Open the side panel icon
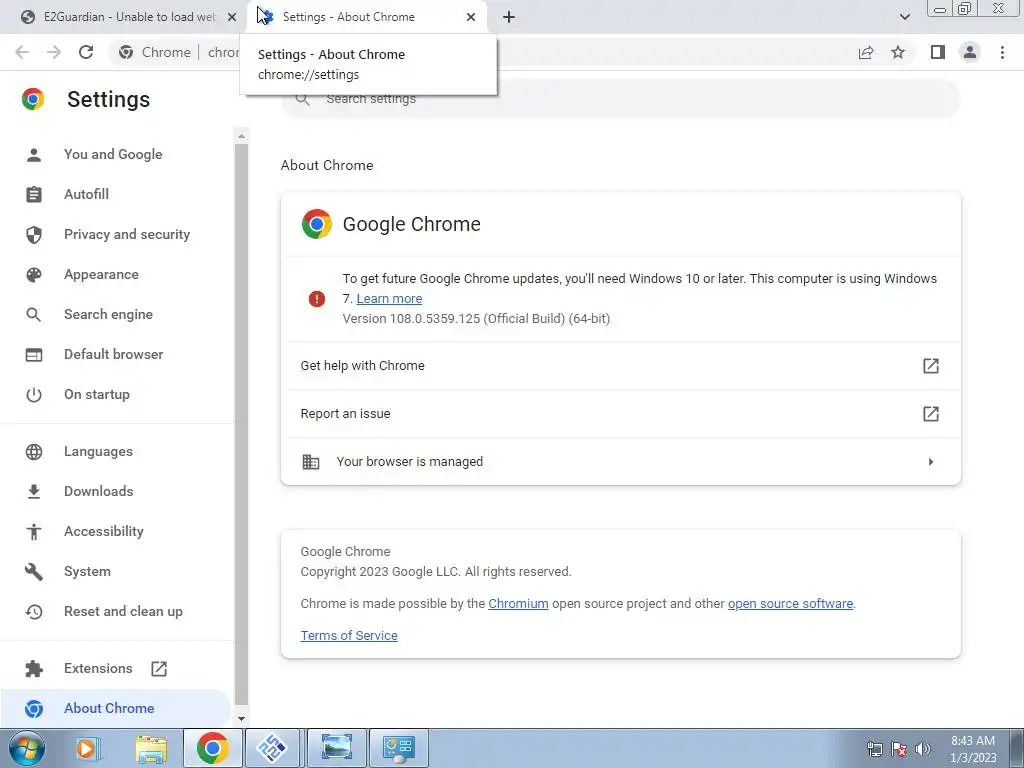The image size is (1024, 768). point(938,52)
